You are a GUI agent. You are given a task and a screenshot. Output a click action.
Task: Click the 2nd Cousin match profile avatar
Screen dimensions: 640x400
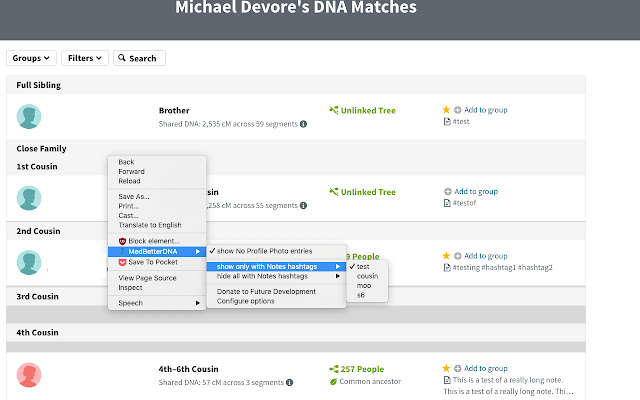tap(29, 262)
